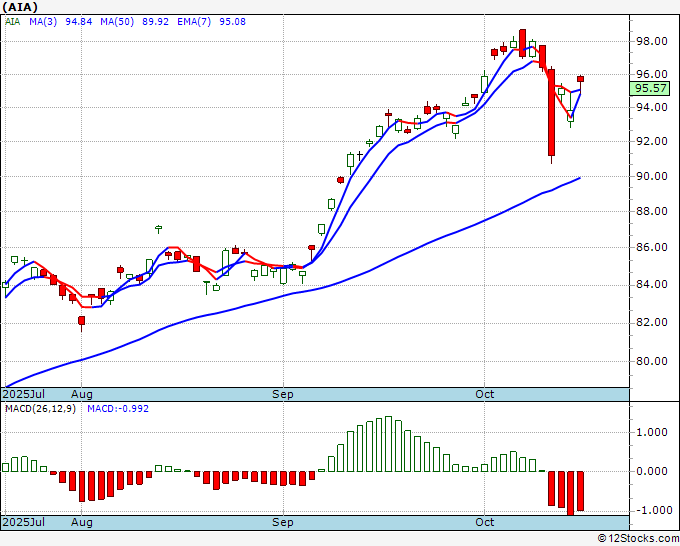Viewport: 680px width, 546px height.
Task: Click Oct on the price chart axis
Action: 484,394
